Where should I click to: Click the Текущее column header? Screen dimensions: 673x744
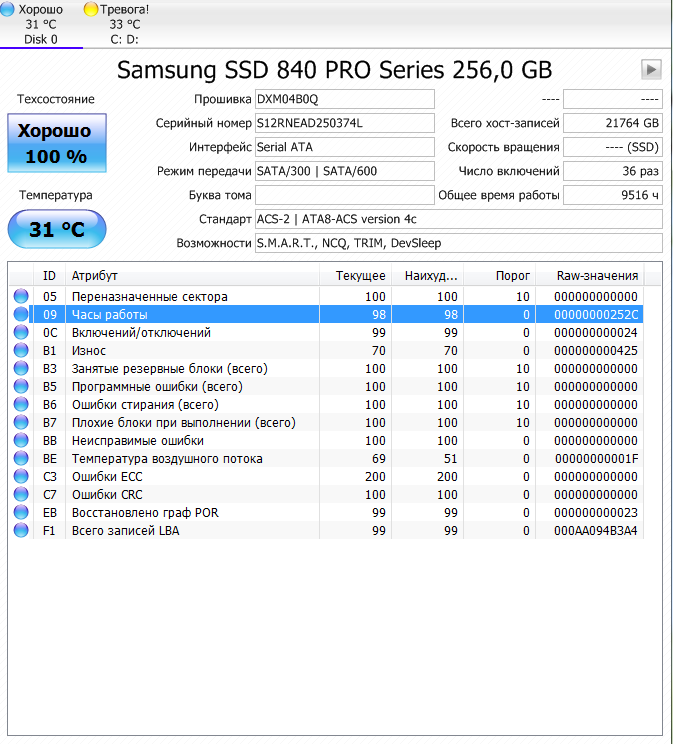pyautogui.click(x=355, y=276)
